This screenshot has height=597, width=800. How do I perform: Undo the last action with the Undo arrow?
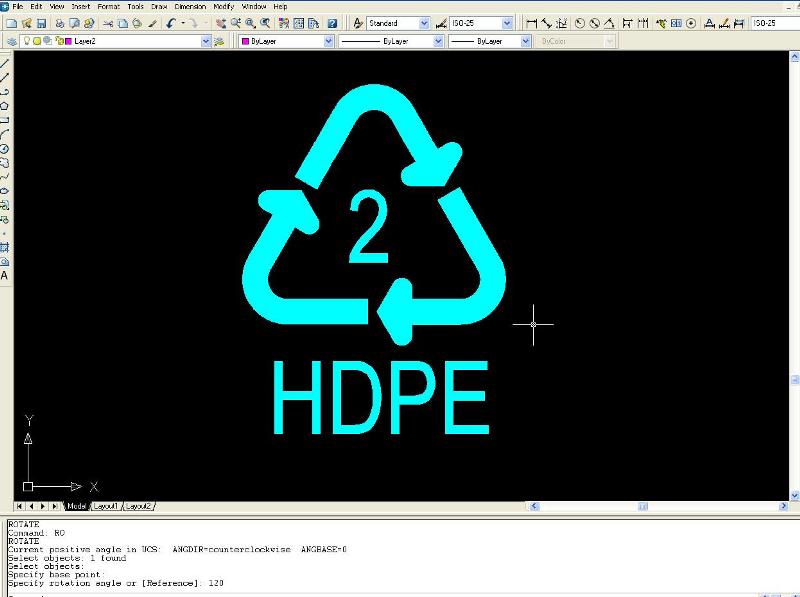pos(171,23)
